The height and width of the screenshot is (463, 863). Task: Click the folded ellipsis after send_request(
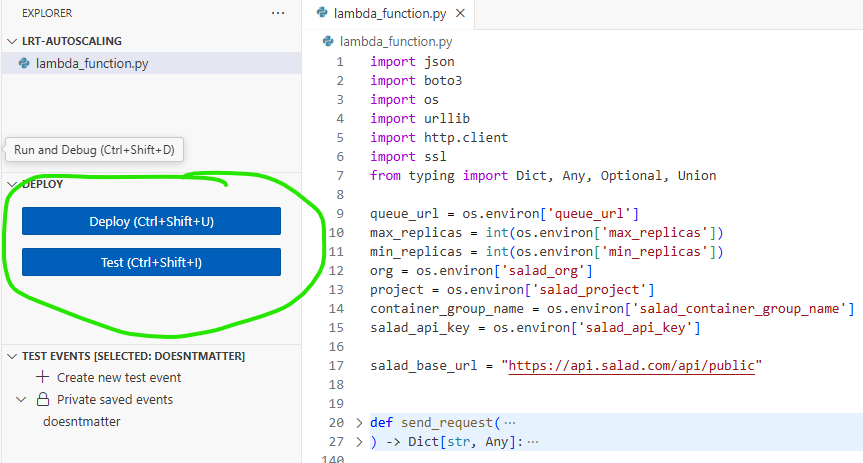(510, 423)
